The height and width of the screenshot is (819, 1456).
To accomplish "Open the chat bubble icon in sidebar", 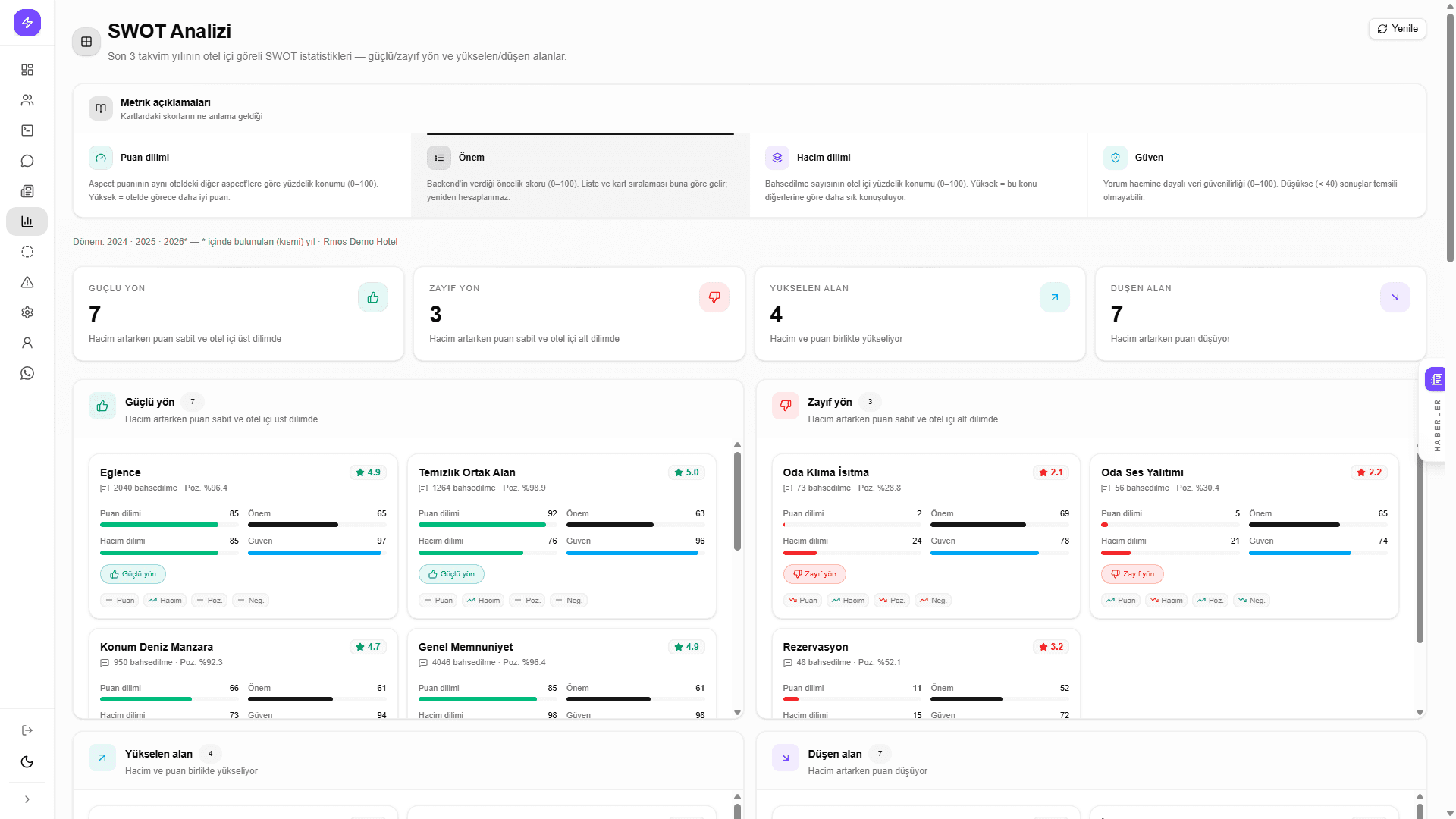I will [27, 161].
